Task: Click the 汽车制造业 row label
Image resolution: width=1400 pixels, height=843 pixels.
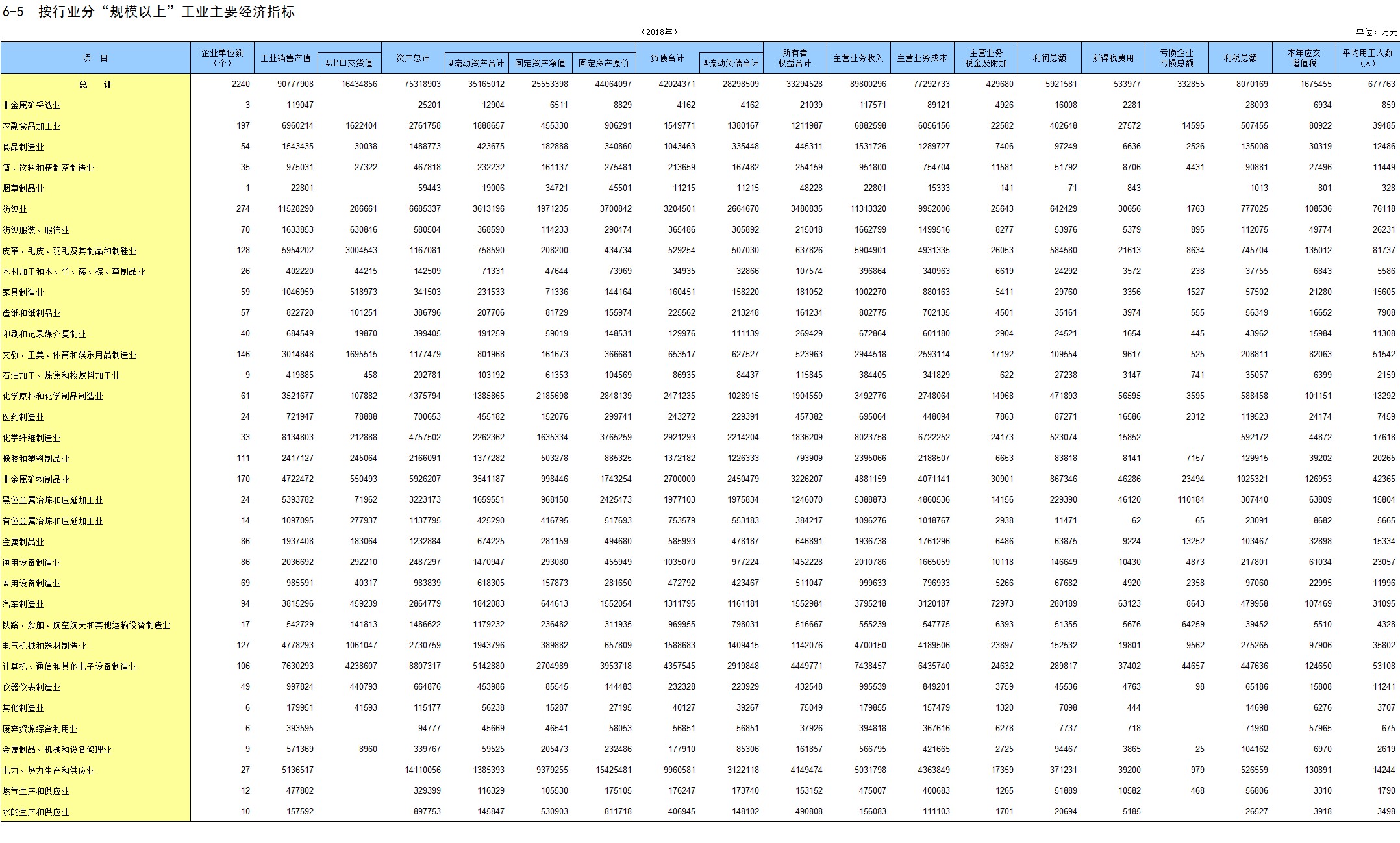Action: pyautogui.click(x=23, y=604)
